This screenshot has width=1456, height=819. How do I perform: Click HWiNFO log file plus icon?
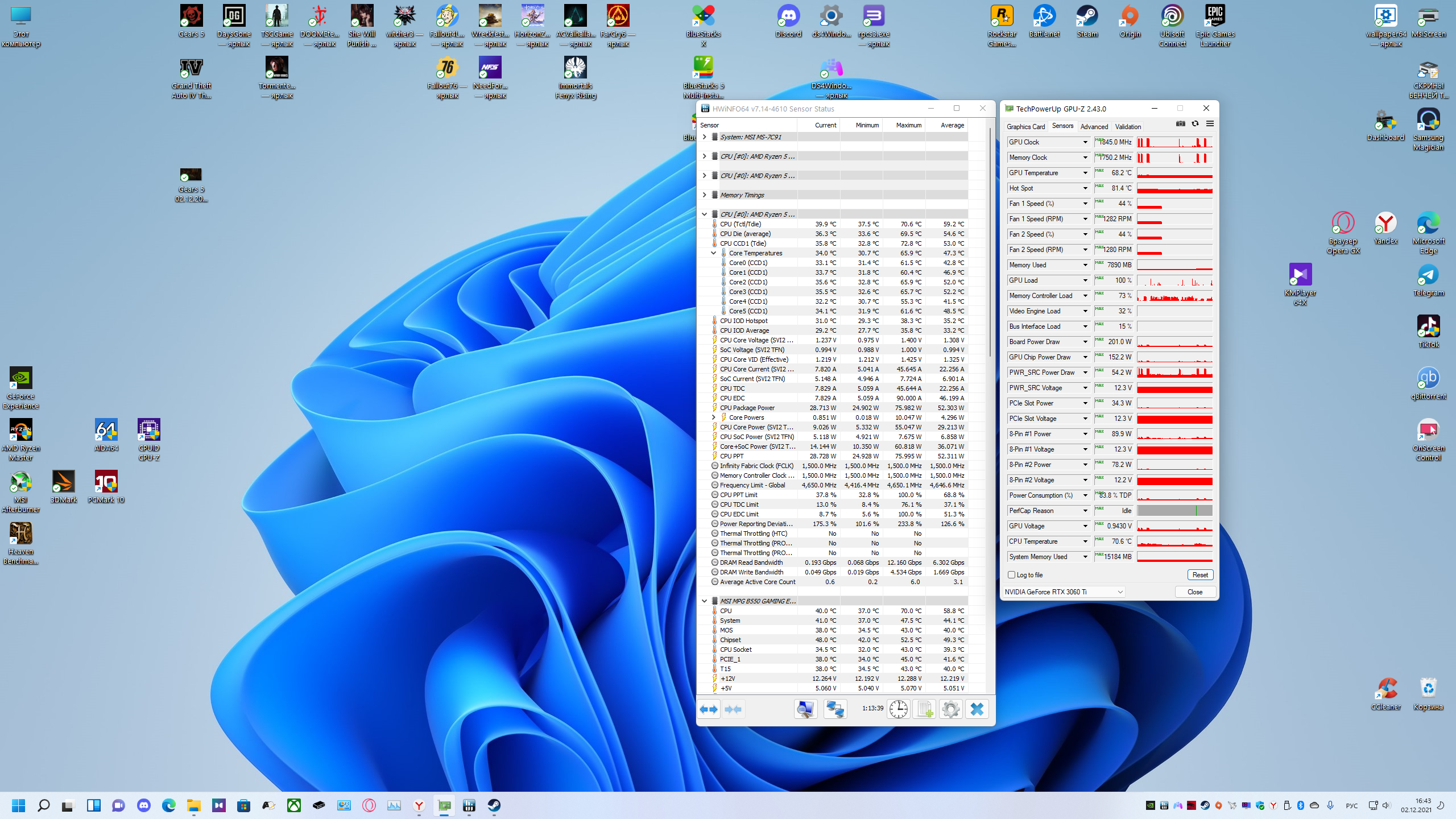(924, 709)
